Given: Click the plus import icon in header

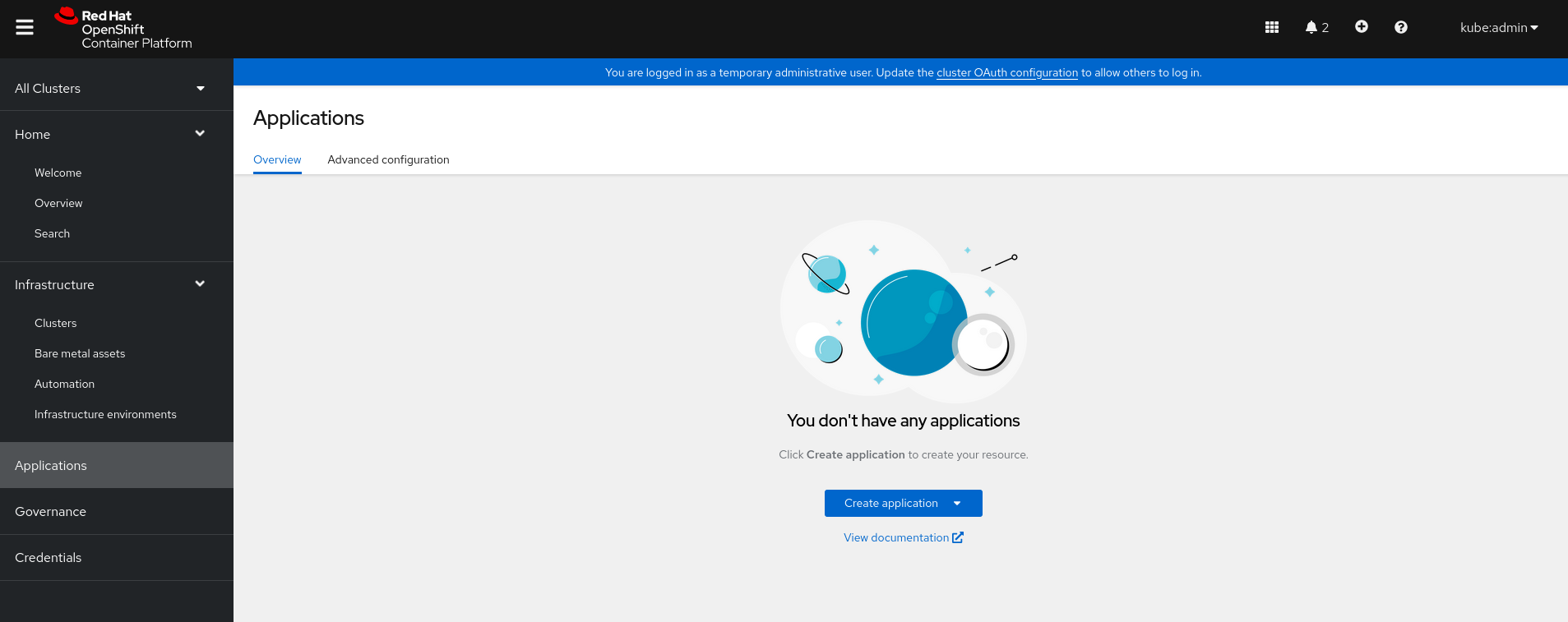Looking at the screenshot, I should point(1361,27).
